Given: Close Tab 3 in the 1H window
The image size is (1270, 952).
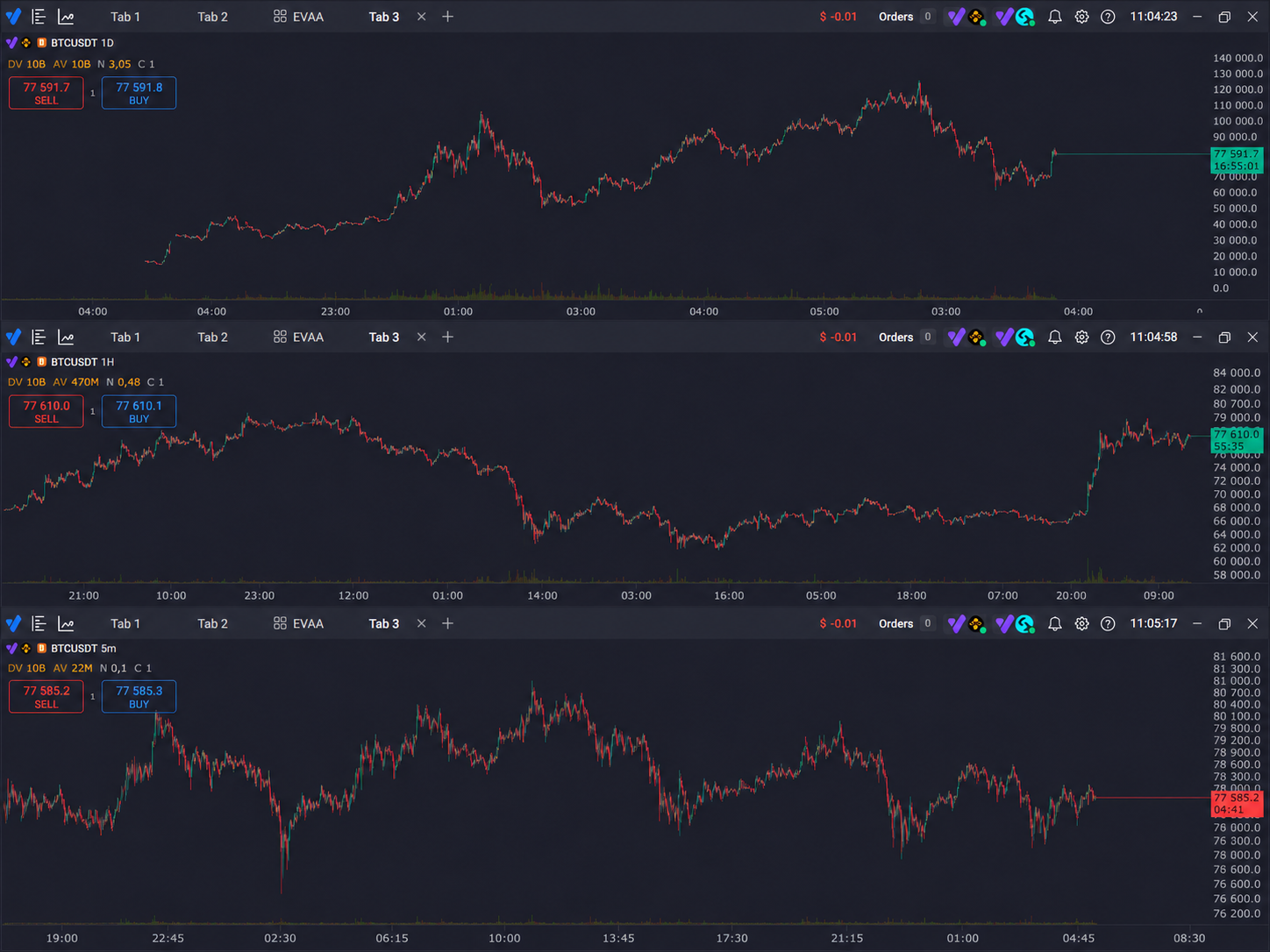Looking at the screenshot, I should (x=422, y=337).
